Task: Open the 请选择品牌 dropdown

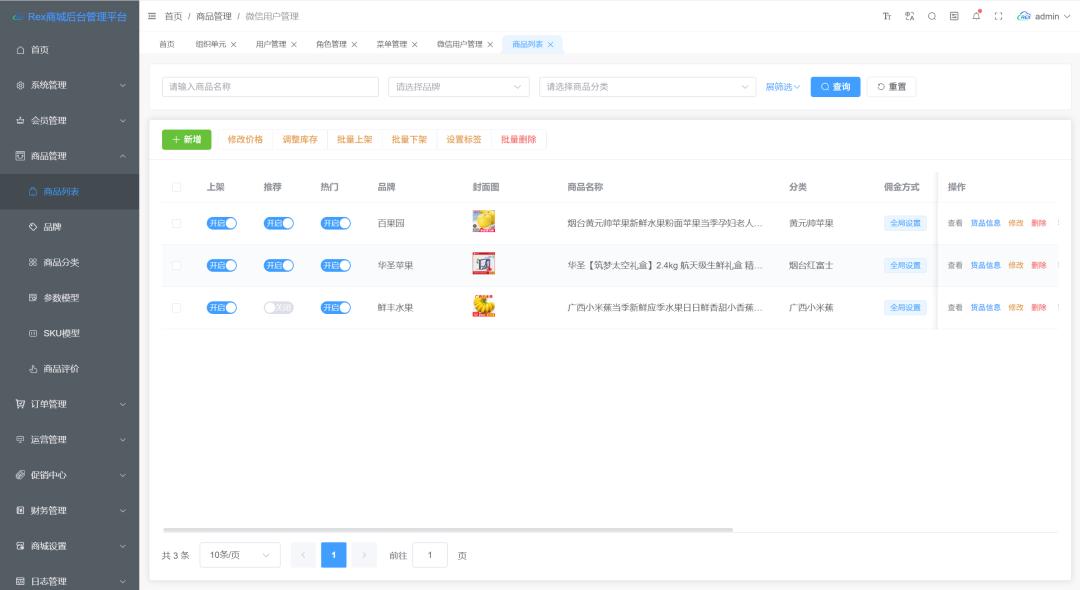Action: (x=459, y=87)
